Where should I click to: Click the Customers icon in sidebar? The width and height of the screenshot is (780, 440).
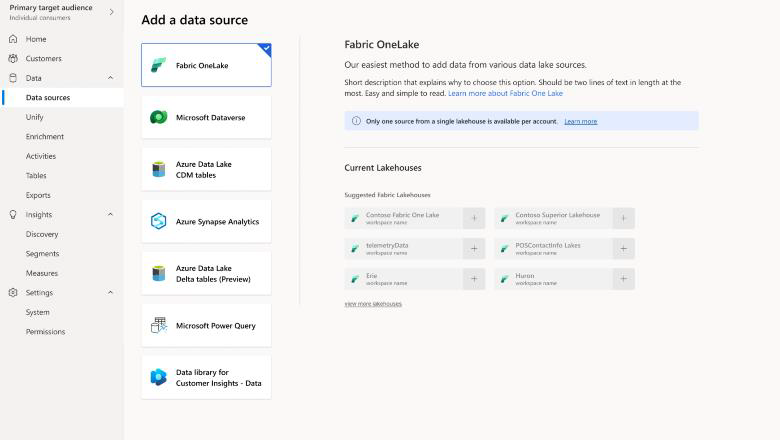(13, 58)
